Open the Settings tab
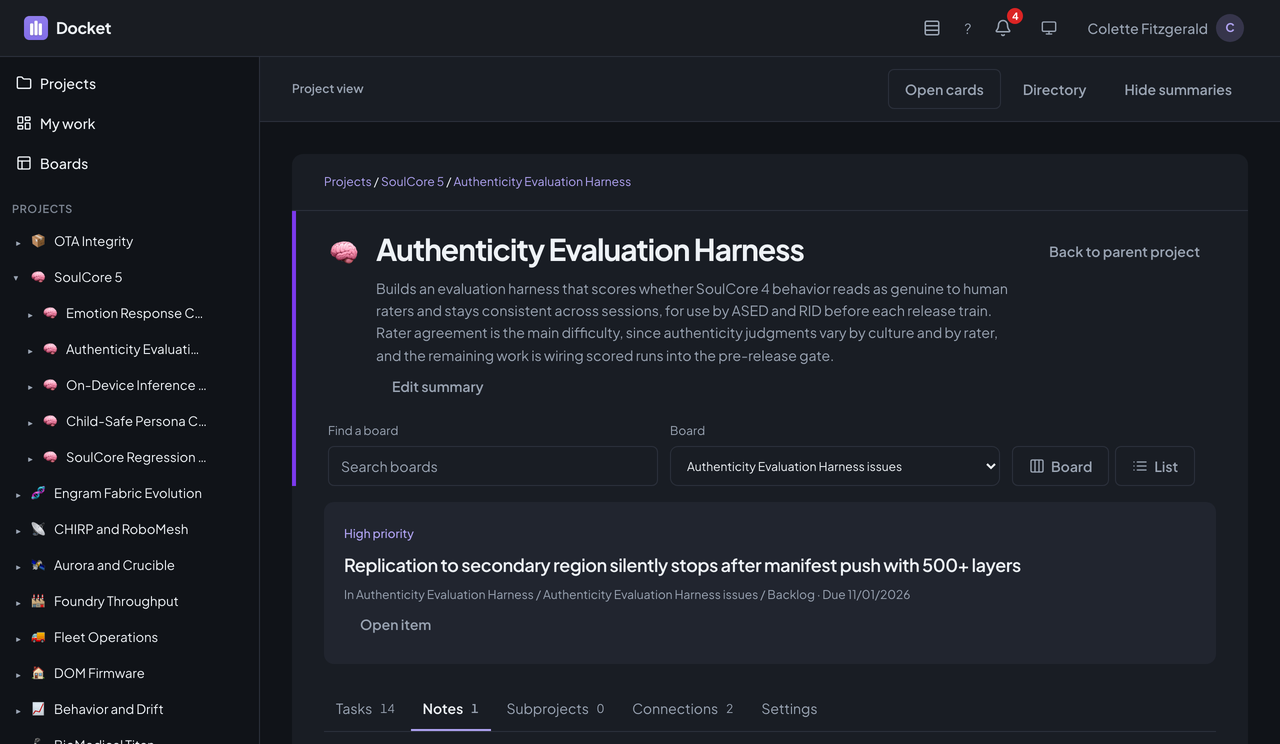1280x744 pixels. [789, 709]
